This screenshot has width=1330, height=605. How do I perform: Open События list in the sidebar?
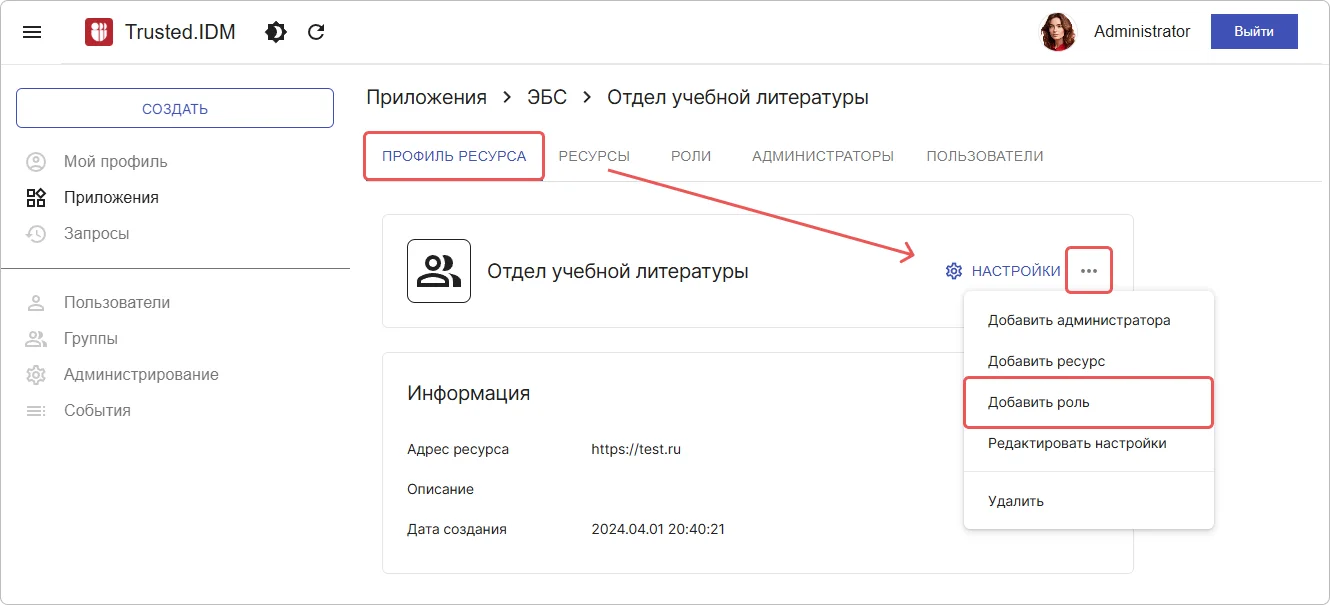[x=97, y=410]
